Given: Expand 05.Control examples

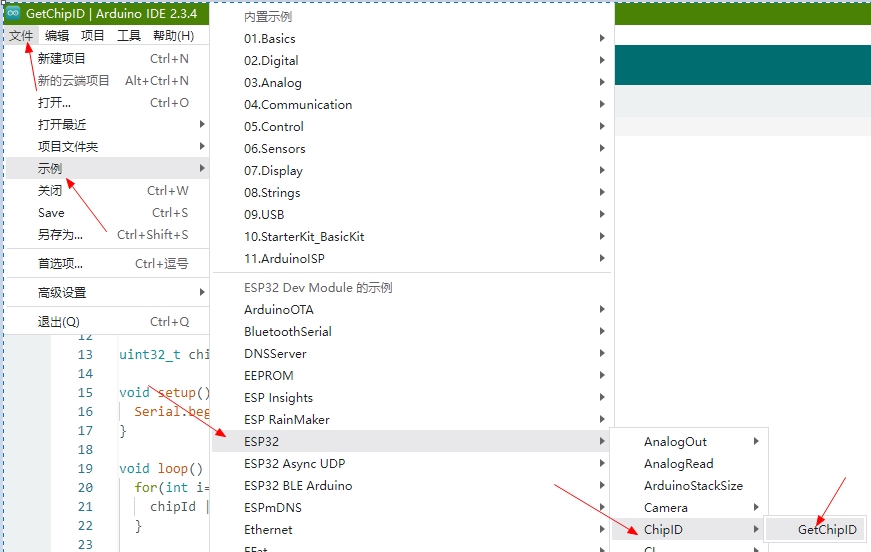Looking at the screenshot, I should pyautogui.click(x=412, y=127).
